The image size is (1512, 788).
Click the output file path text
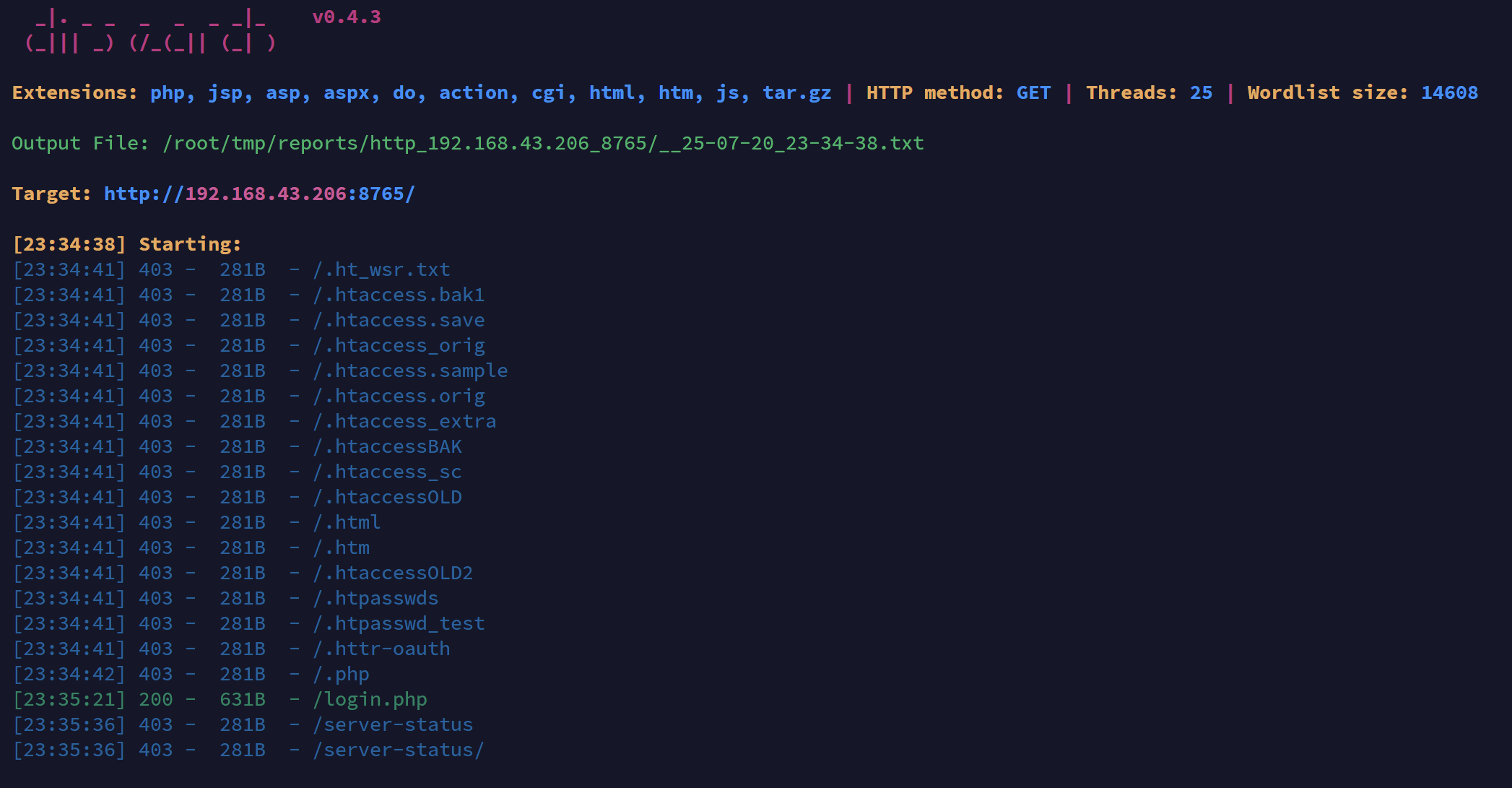pyautogui.click(x=543, y=143)
